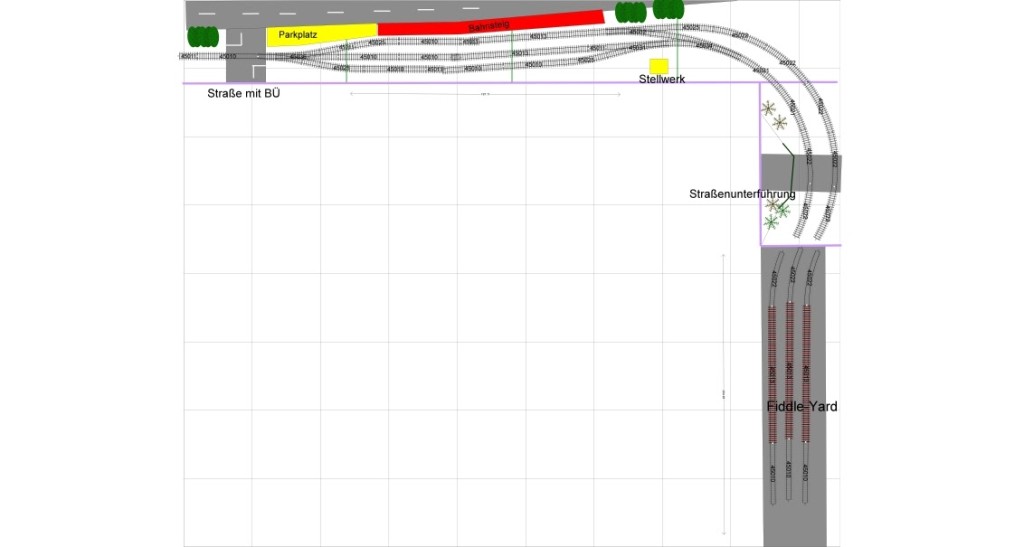Image resolution: width=1024 pixels, height=547 pixels.
Task: Click the horizontal dimension line below the station
Action: click(x=485, y=94)
